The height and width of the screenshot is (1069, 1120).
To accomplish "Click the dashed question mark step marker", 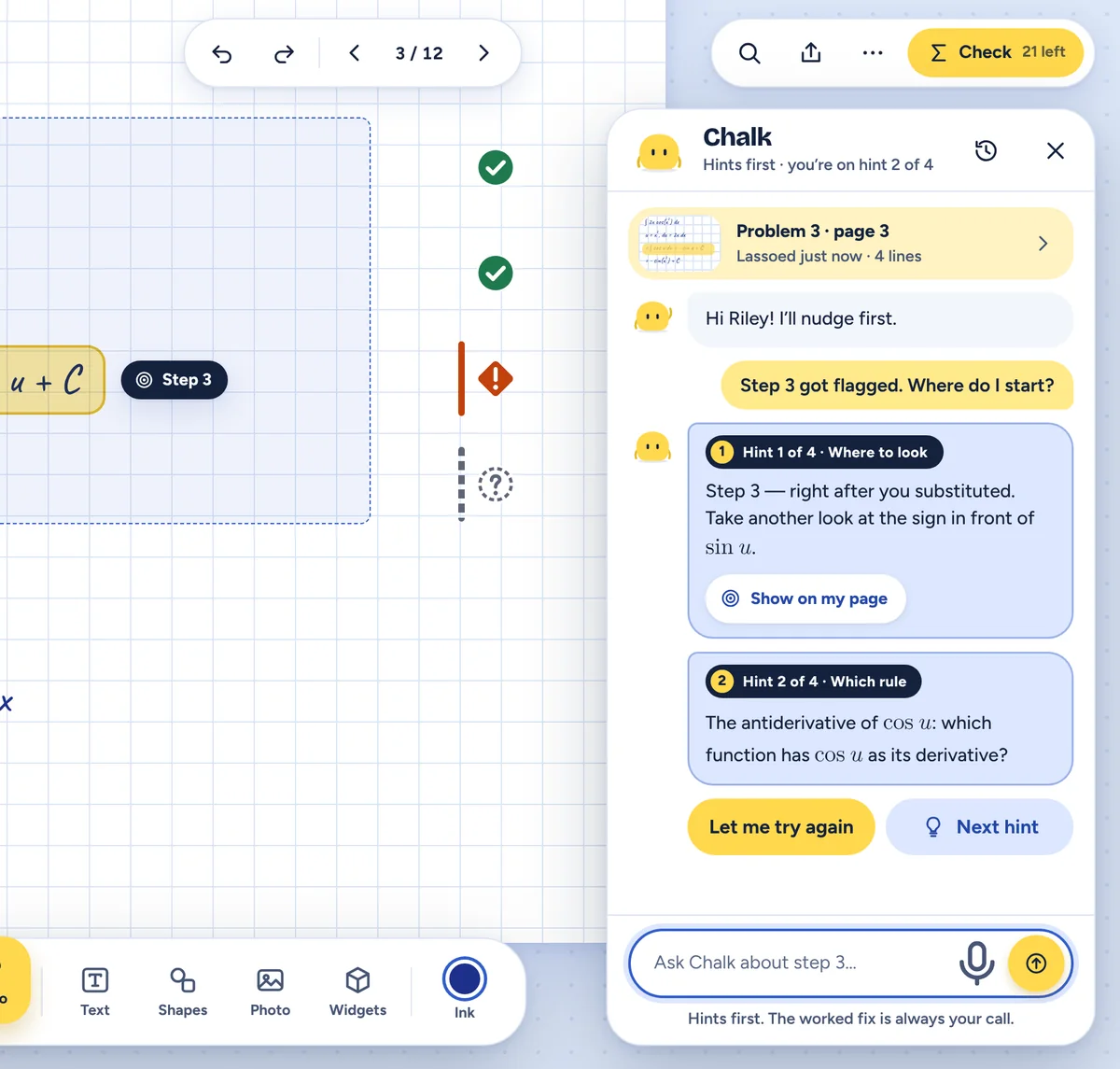I will (x=496, y=485).
